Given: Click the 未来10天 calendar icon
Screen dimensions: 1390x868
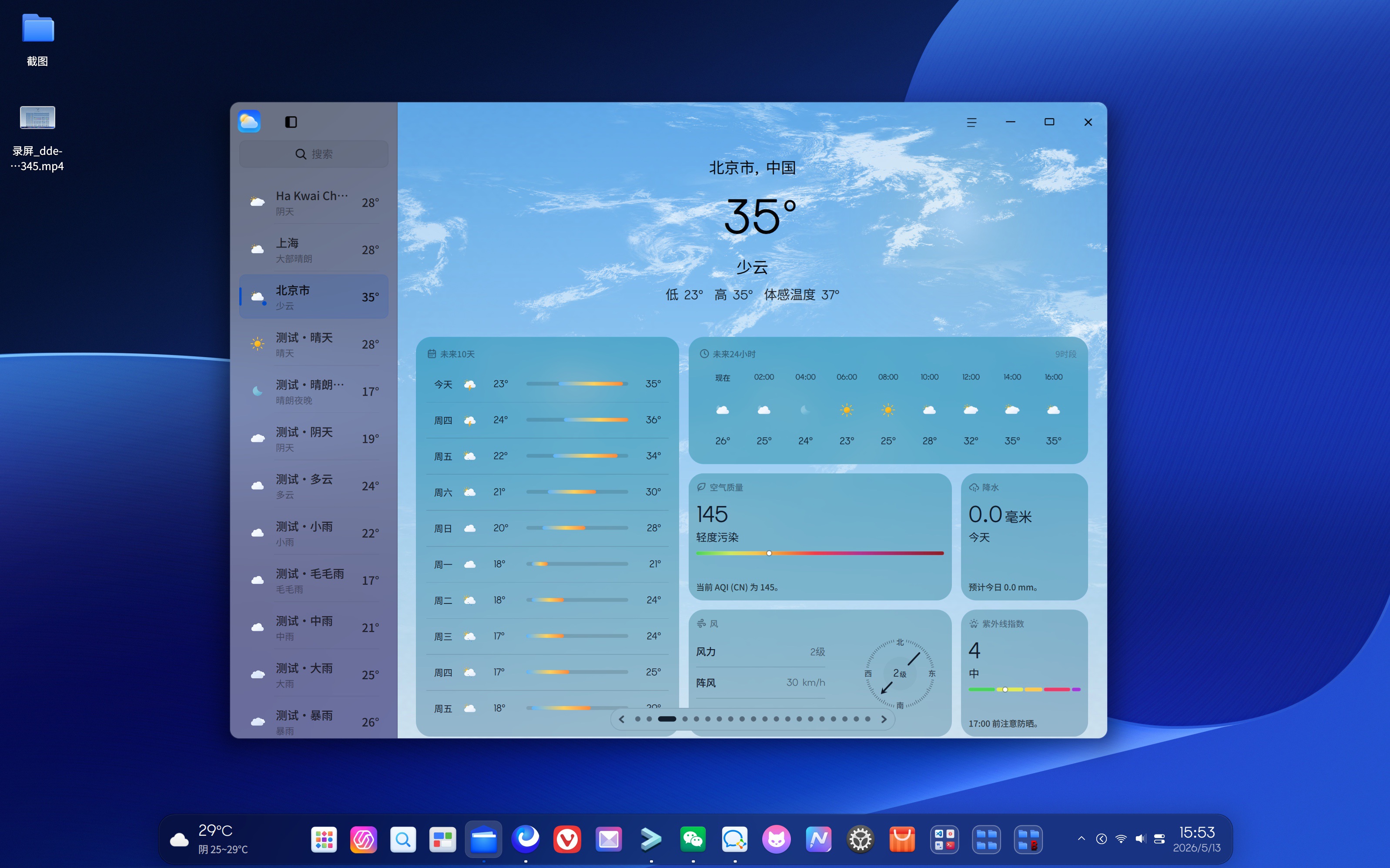Looking at the screenshot, I should [x=432, y=354].
